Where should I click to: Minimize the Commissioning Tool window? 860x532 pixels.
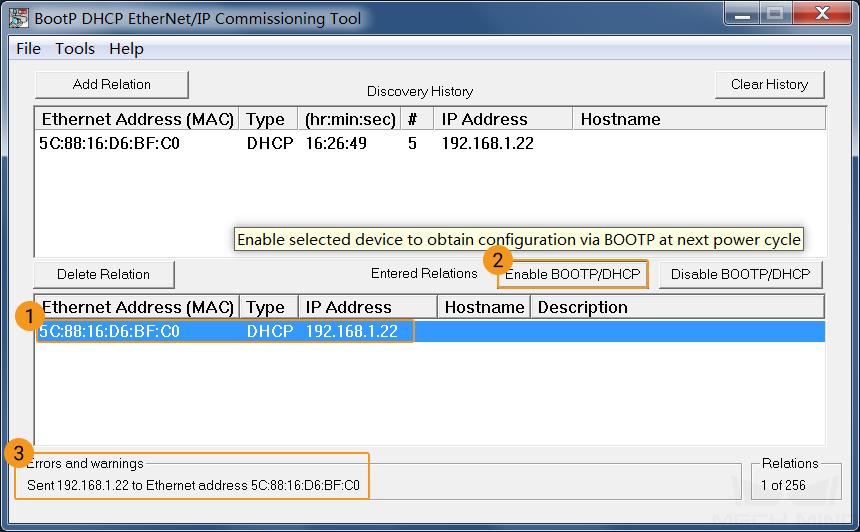pos(742,14)
